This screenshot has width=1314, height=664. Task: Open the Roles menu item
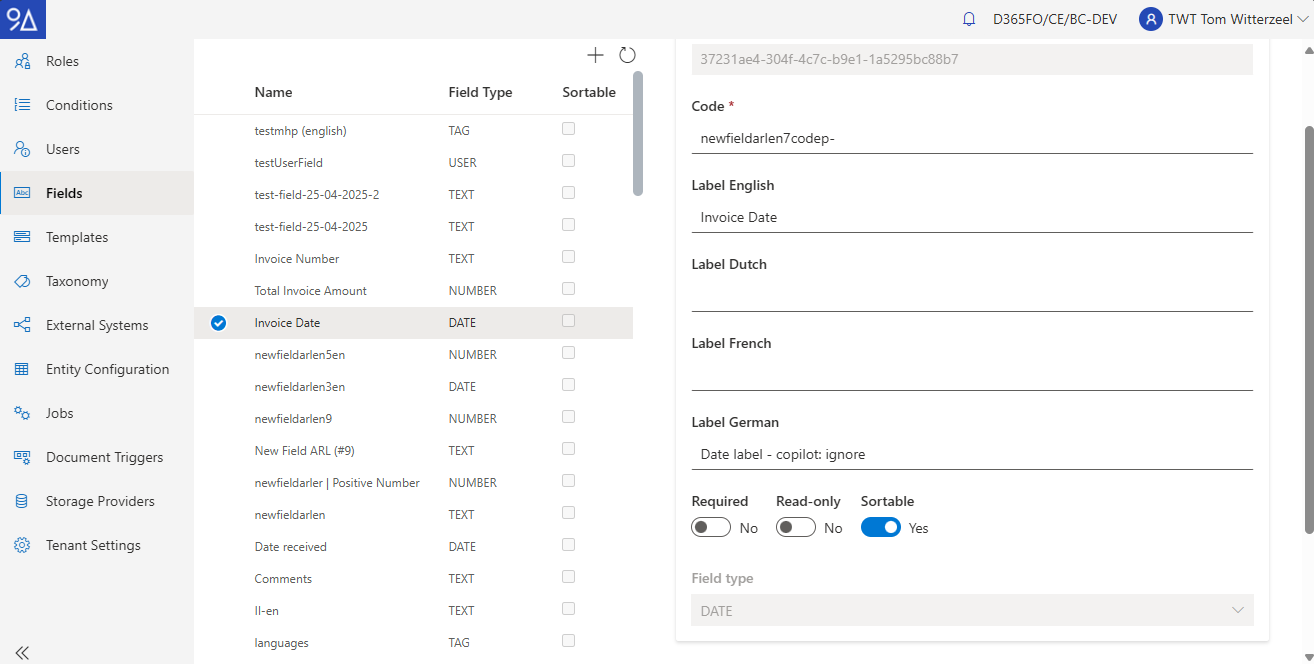[x=97, y=61]
